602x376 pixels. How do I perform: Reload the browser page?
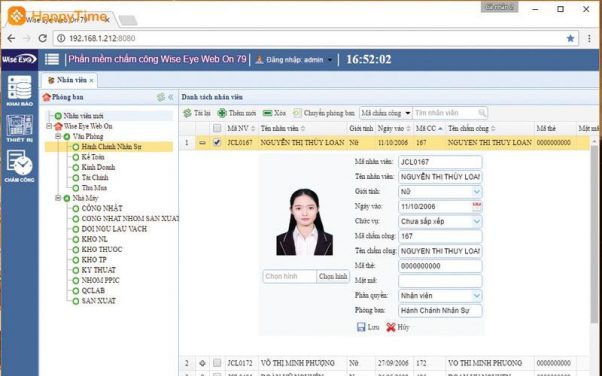[x=43, y=38]
